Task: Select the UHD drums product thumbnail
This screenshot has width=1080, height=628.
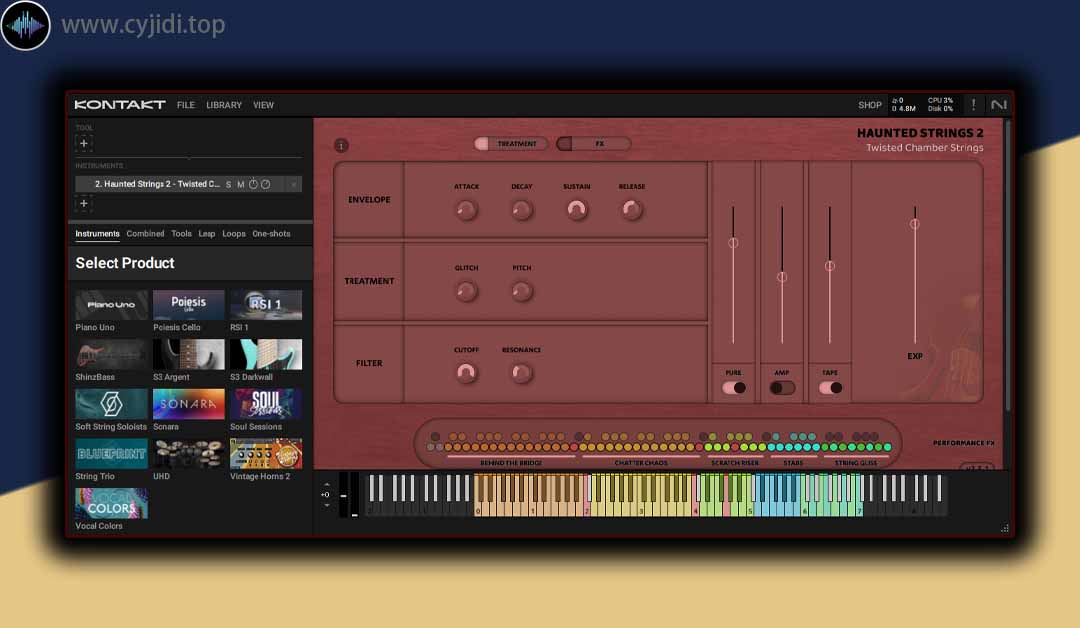Action: 189,454
